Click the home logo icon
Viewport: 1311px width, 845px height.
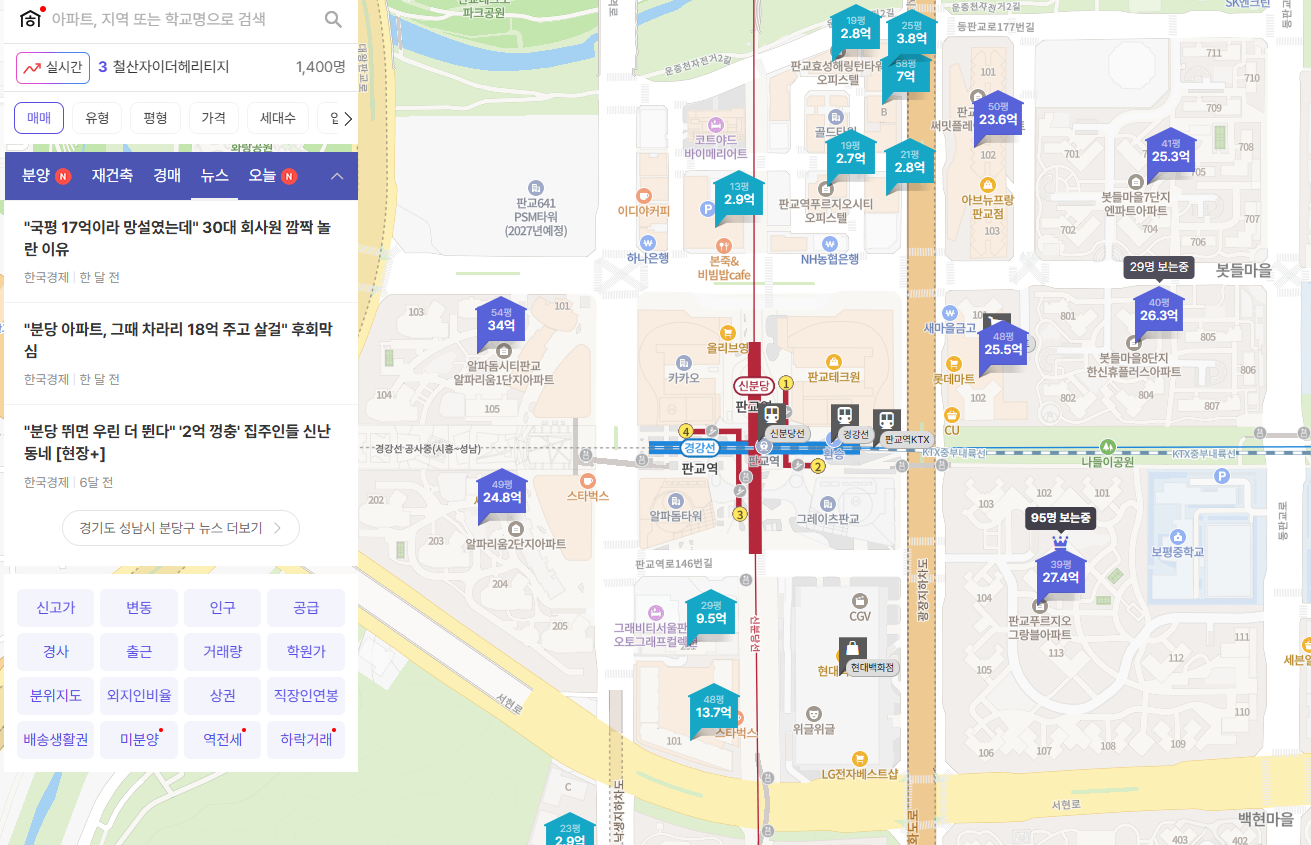[x=32, y=19]
